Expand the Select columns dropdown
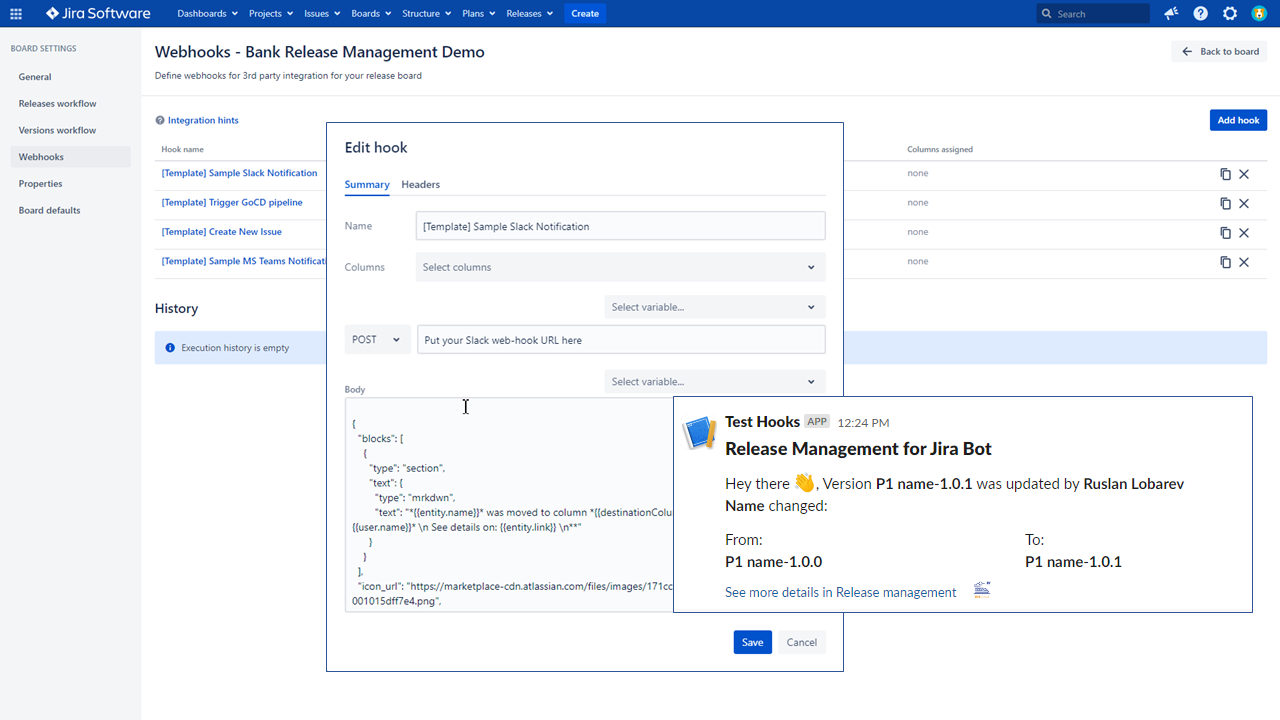The height and width of the screenshot is (720, 1280). coord(620,267)
